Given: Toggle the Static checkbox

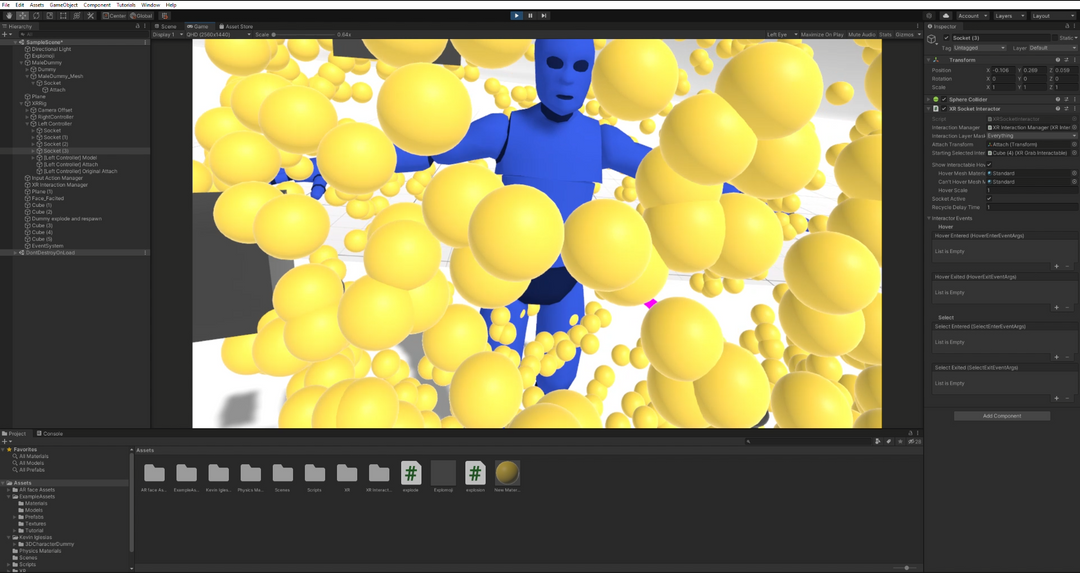Looking at the screenshot, I should tap(1053, 38).
